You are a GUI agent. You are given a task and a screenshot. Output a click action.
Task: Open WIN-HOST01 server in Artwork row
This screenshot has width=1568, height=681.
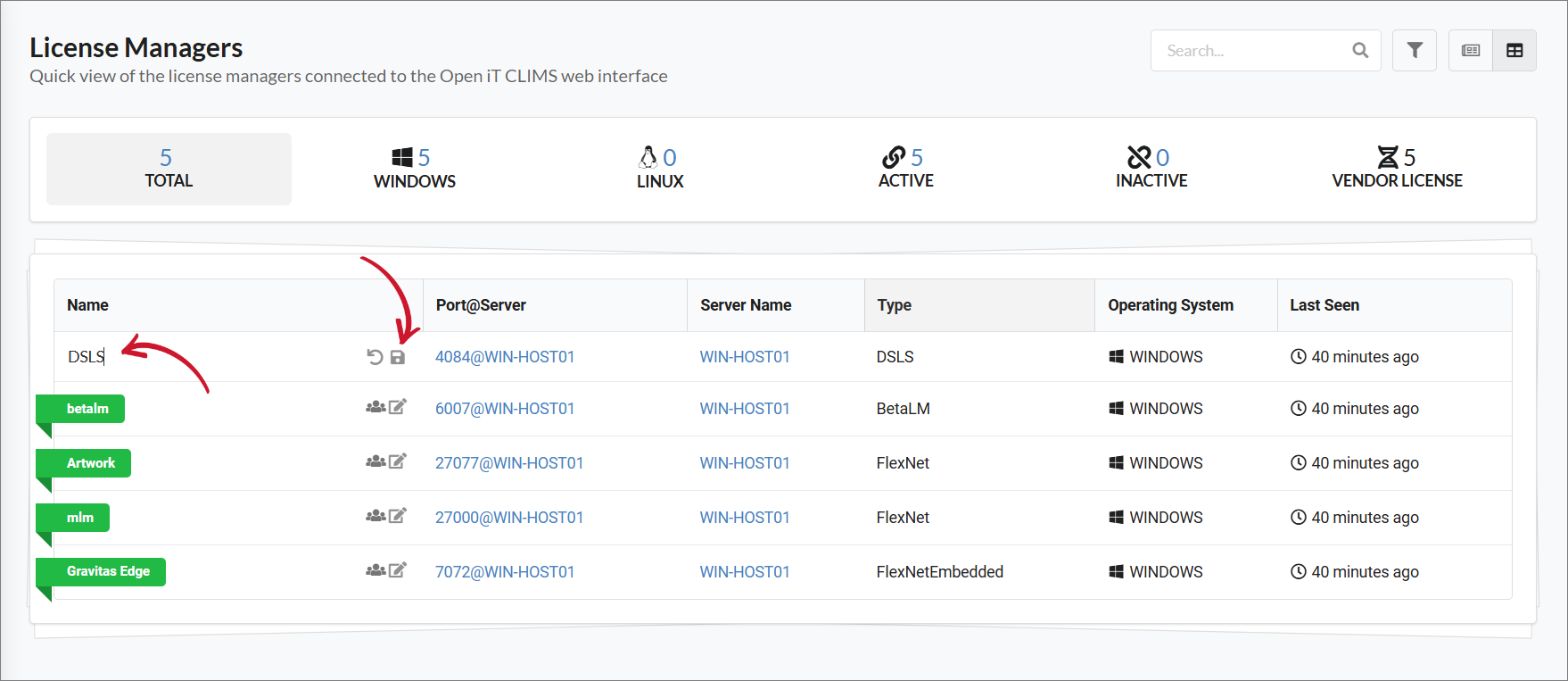pyautogui.click(x=745, y=463)
